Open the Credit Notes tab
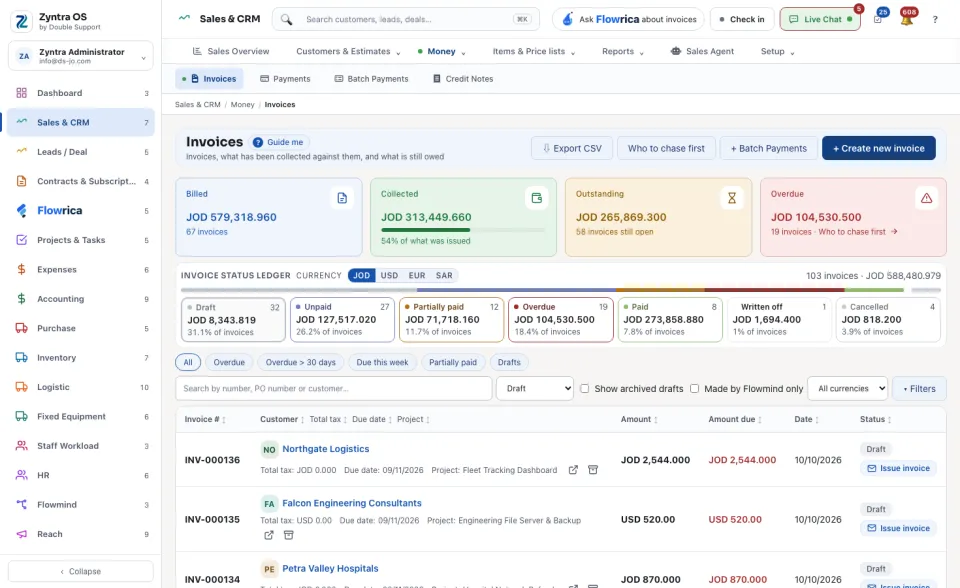Viewport: 960px width, 588px height. click(463, 79)
